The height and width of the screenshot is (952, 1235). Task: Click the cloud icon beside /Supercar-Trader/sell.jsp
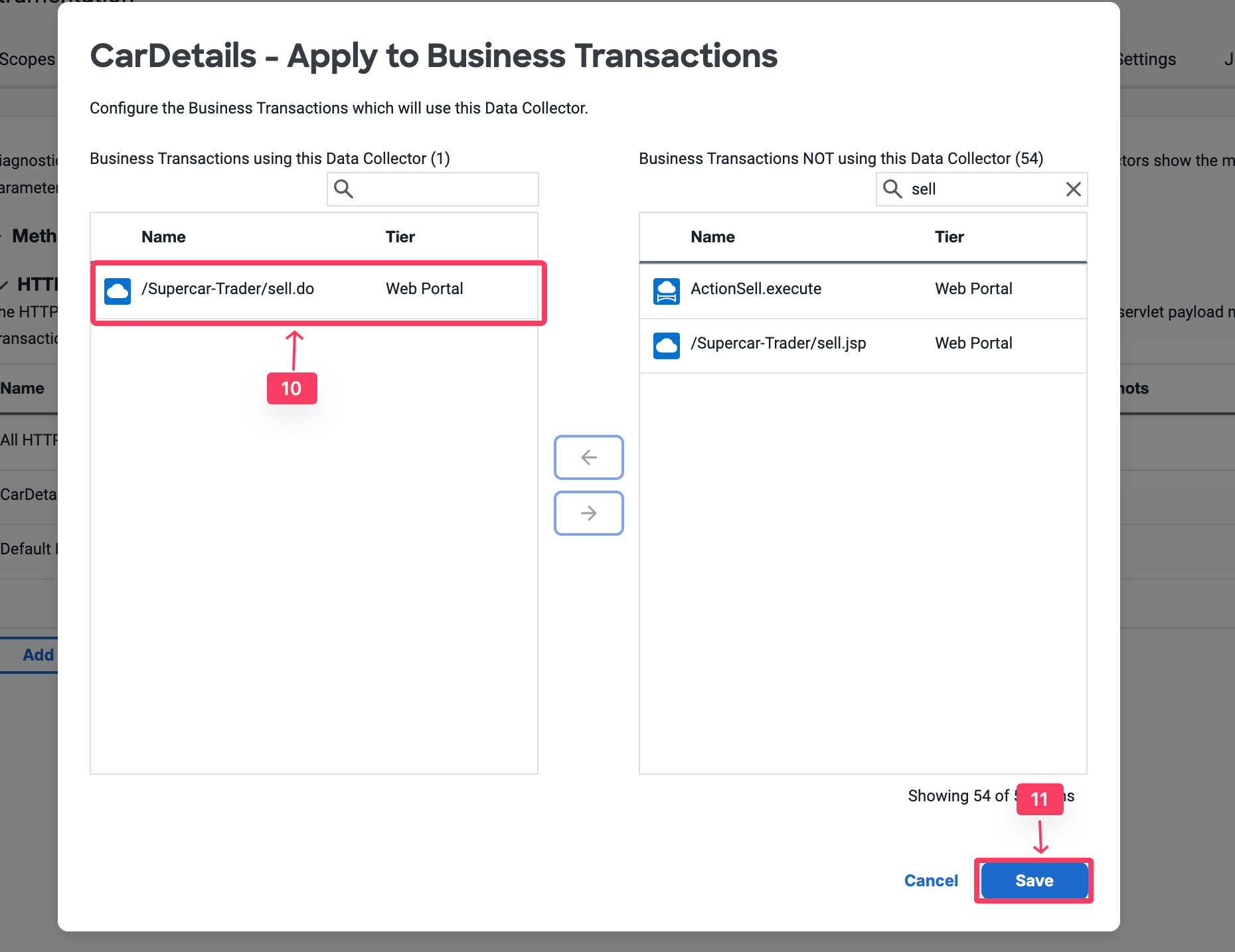point(666,345)
